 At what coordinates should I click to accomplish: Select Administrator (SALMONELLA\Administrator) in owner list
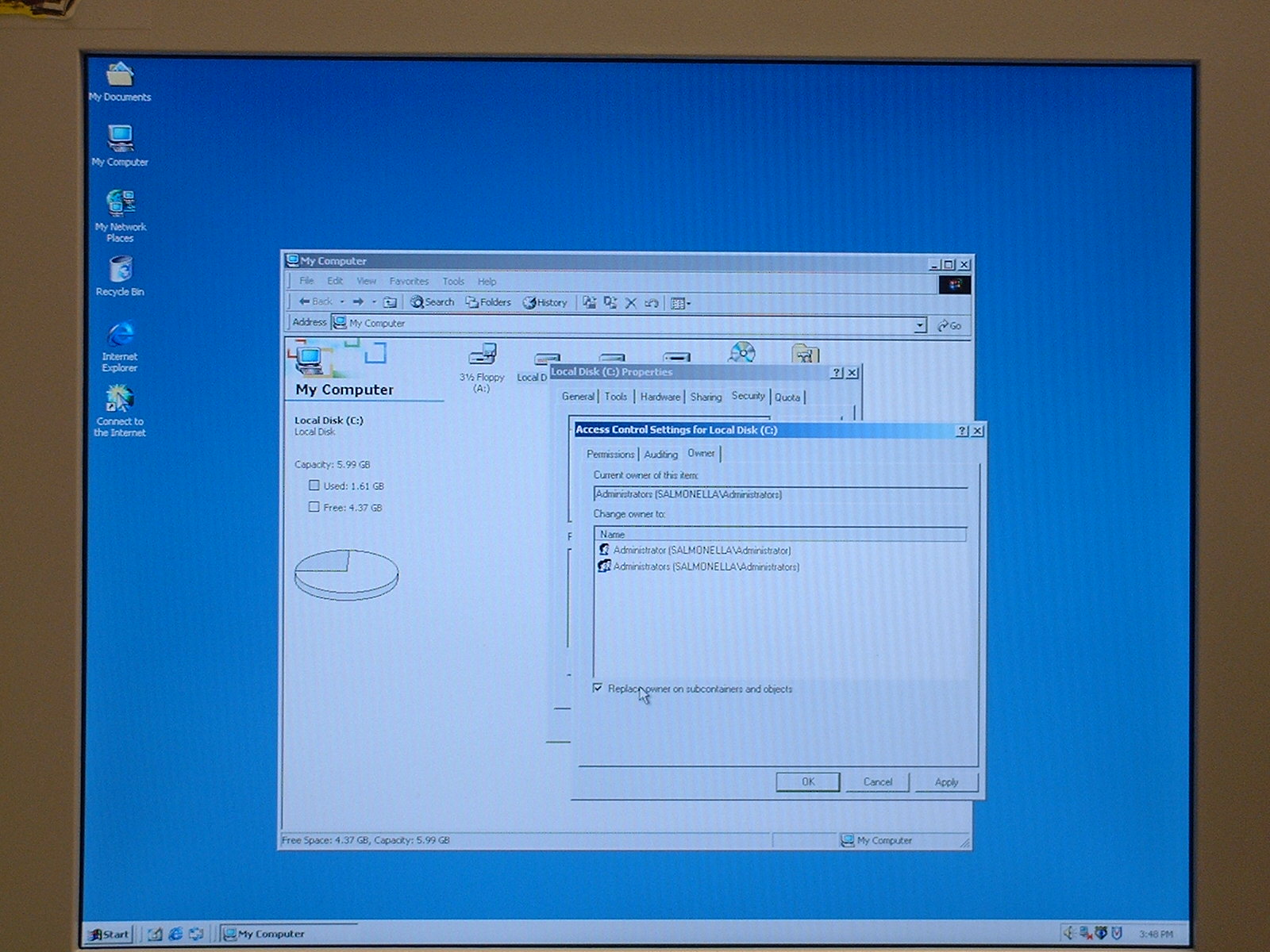(702, 550)
